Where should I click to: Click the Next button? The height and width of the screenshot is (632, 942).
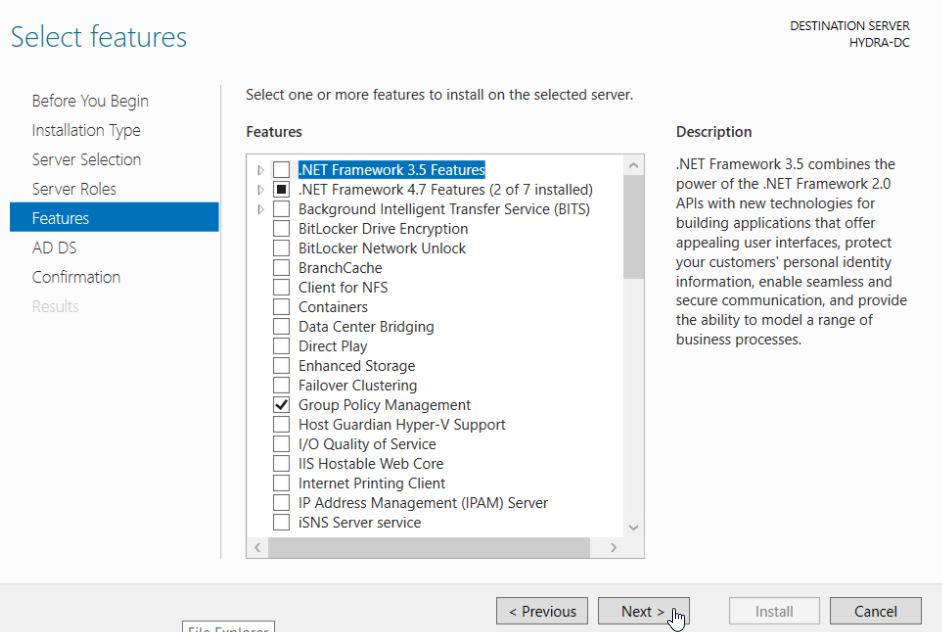point(643,611)
